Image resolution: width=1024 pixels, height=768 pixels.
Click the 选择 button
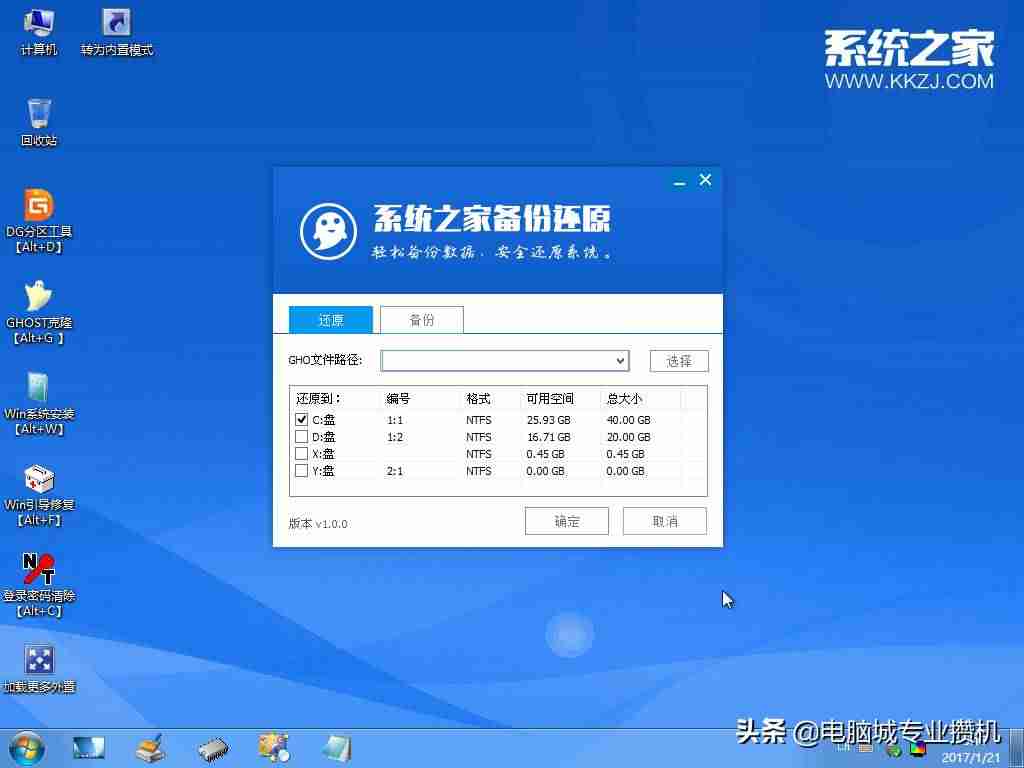pos(679,361)
